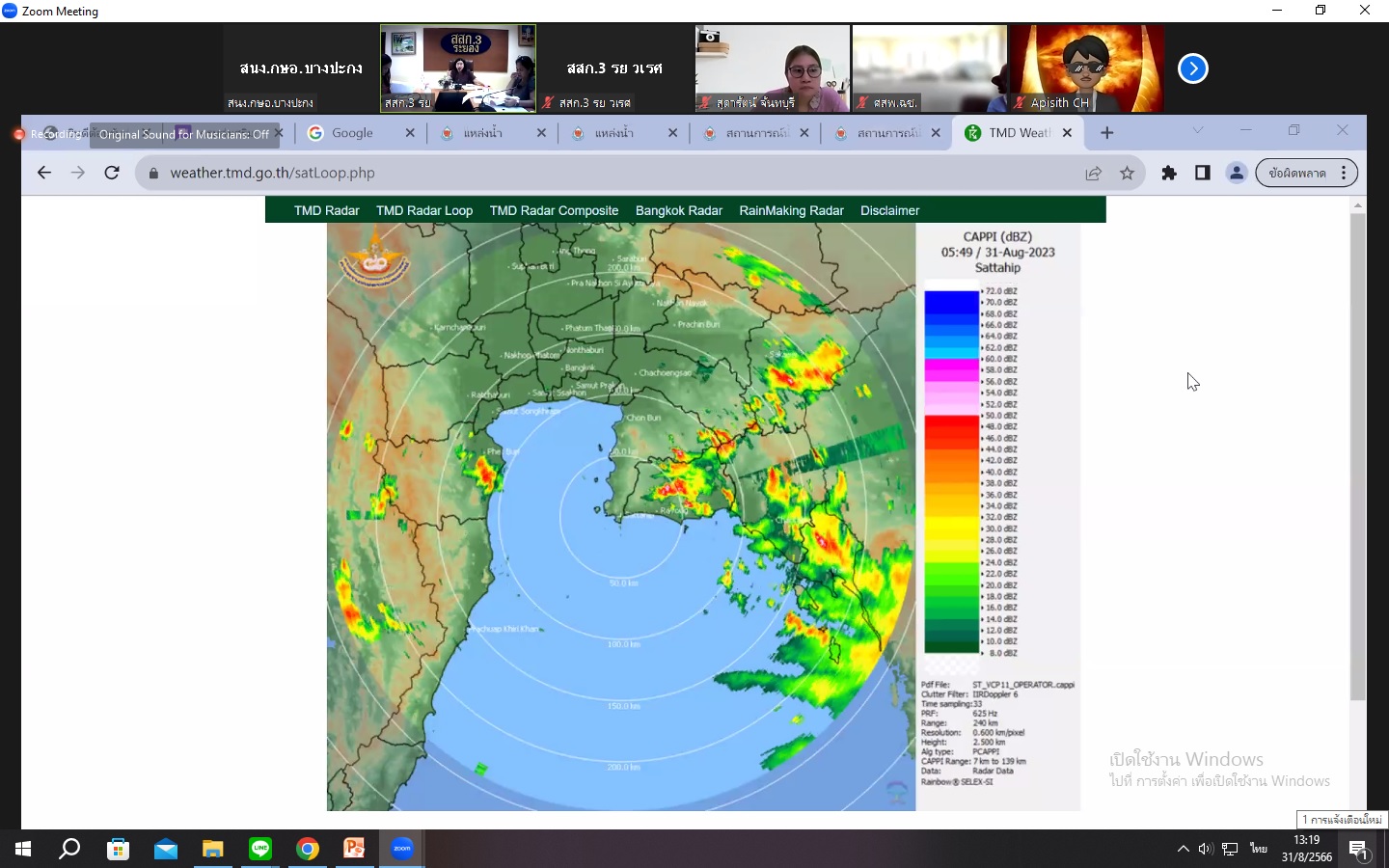Click the RainMaking Radar link

791,210
